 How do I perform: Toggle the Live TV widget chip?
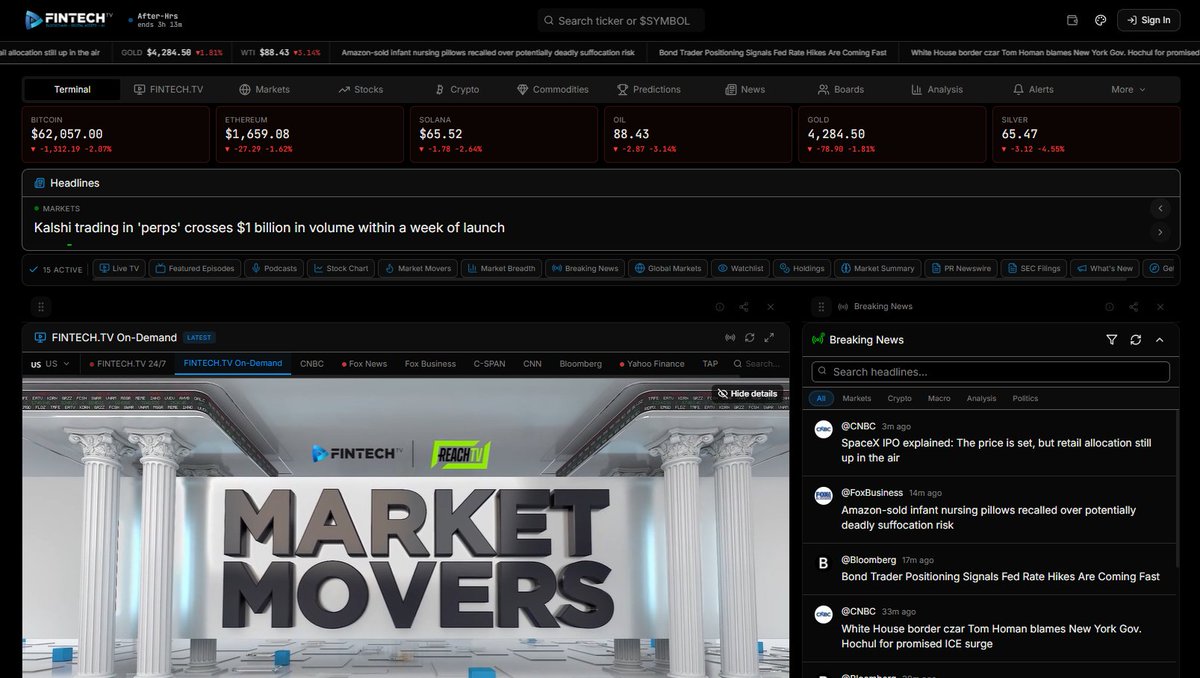pos(119,268)
